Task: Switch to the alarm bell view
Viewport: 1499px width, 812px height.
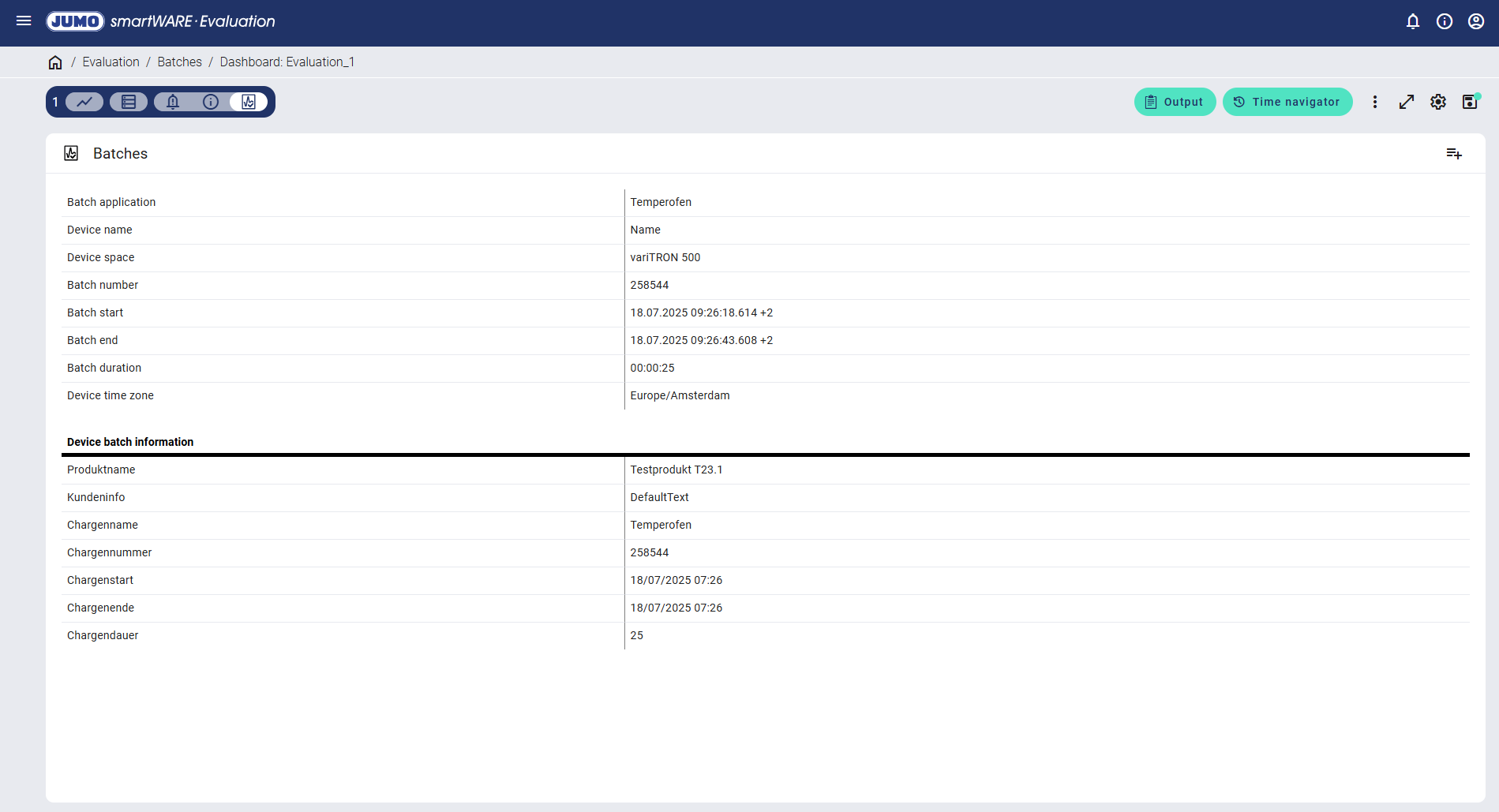Action: coord(173,102)
